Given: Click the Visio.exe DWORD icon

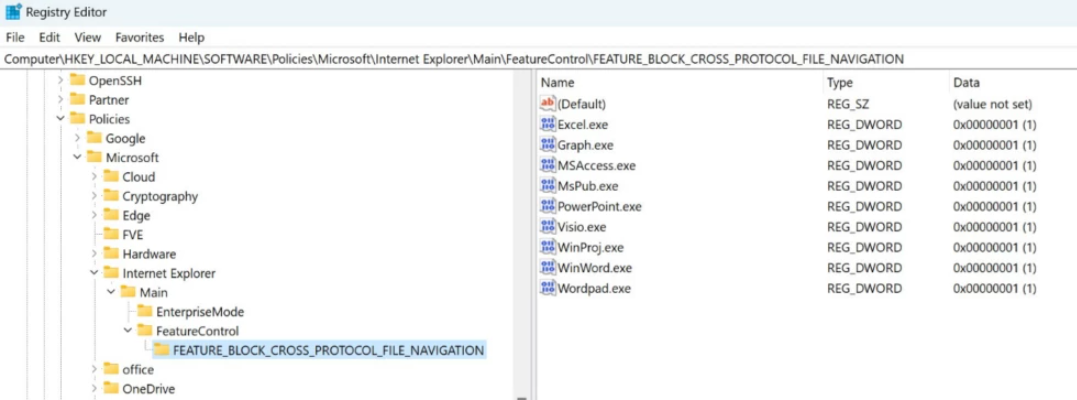Looking at the screenshot, I should [x=547, y=227].
